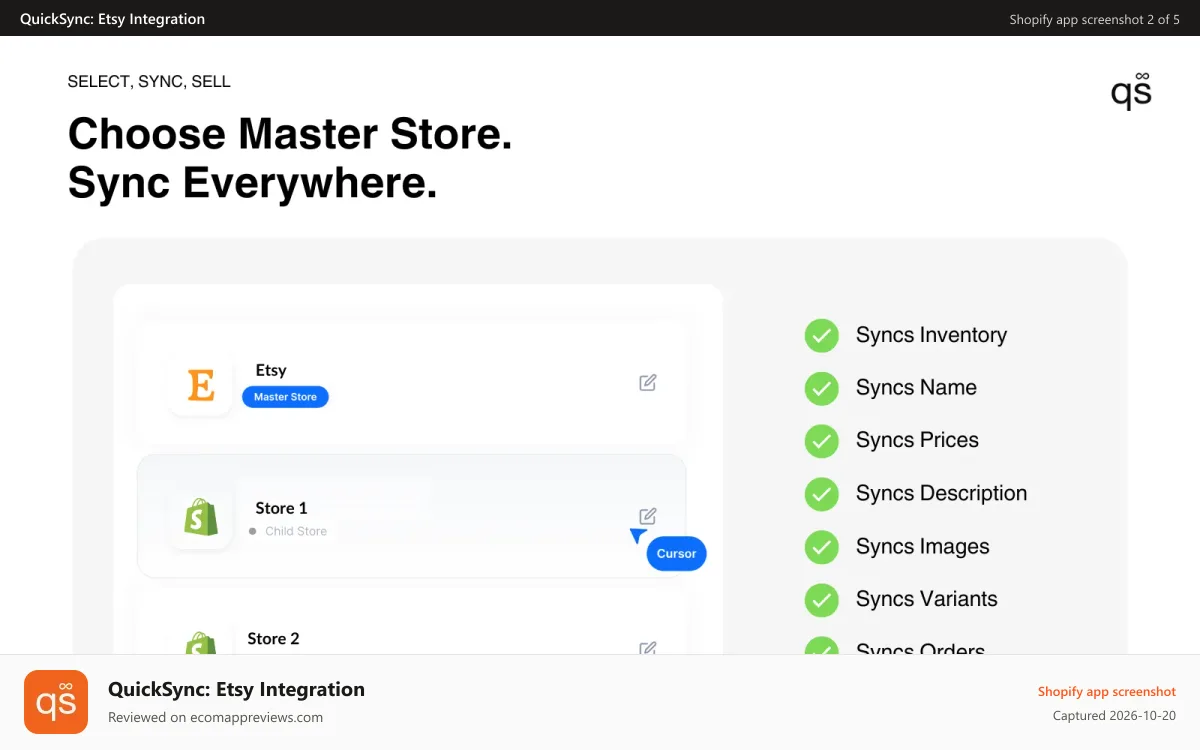Viewport: 1200px width, 750px height.
Task: Click the Captured 2026-10-20 date
Action: click(x=1114, y=716)
